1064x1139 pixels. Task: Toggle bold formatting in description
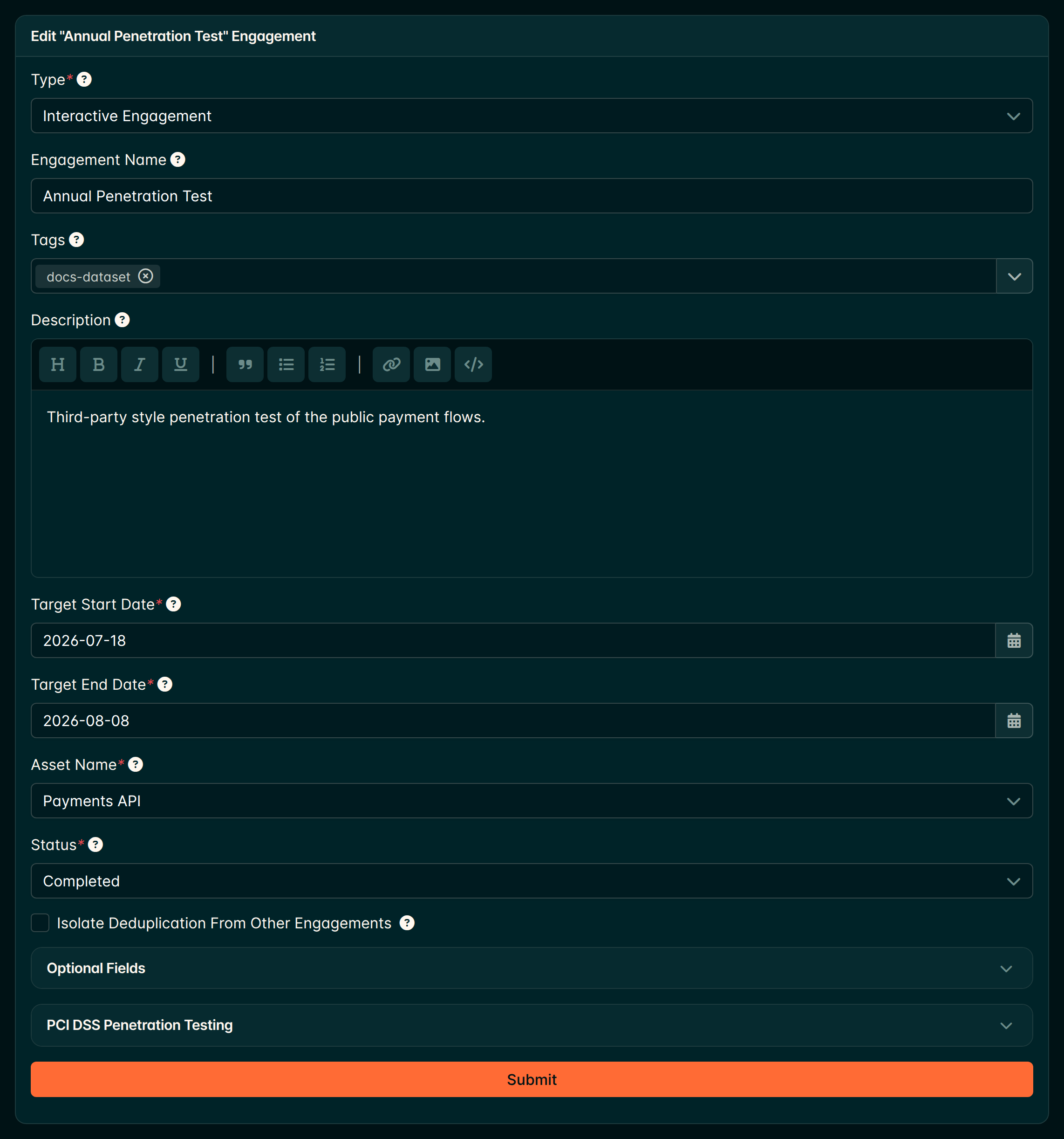(x=98, y=364)
